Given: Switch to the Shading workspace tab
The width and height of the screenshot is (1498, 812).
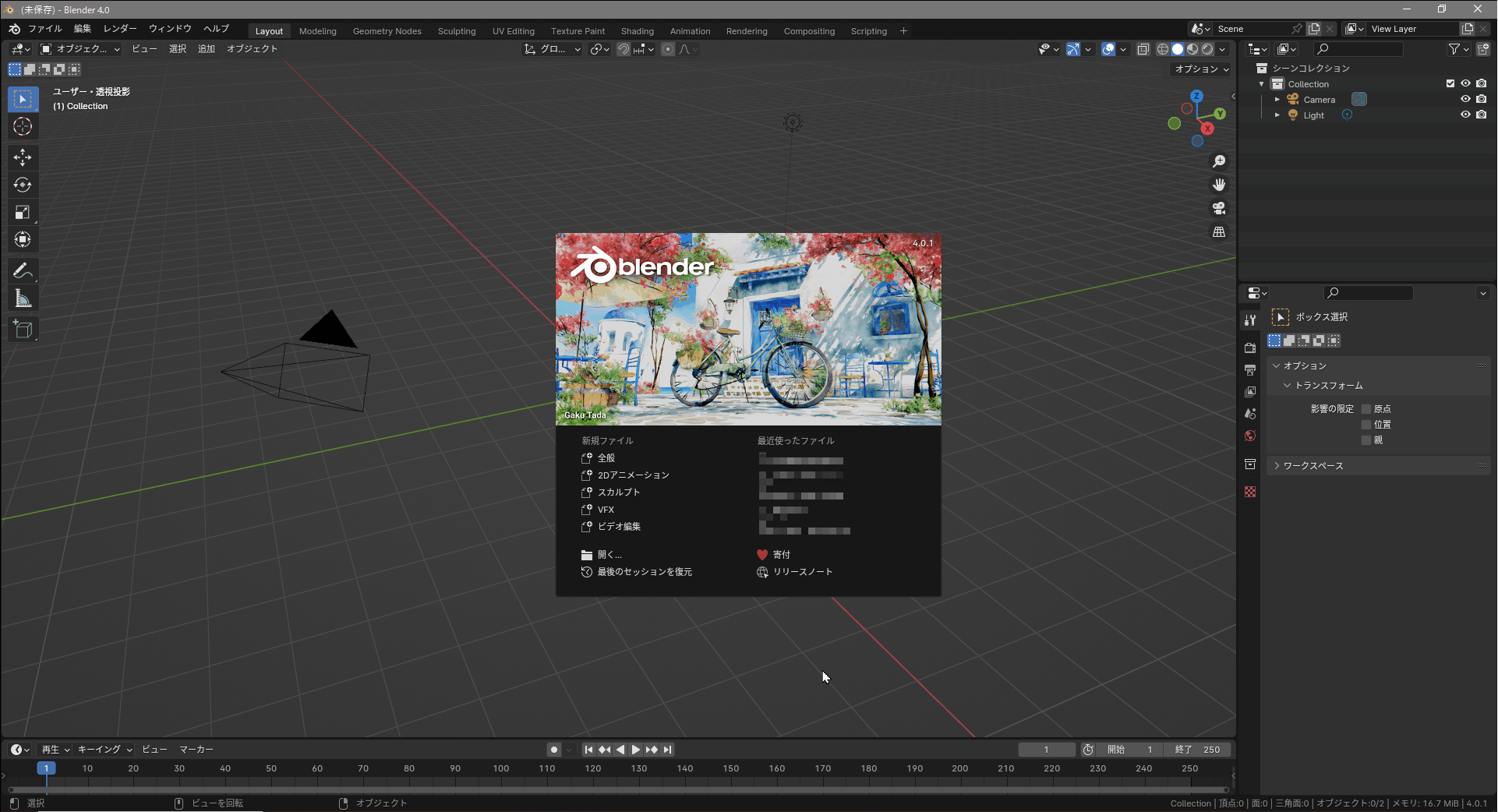Looking at the screenshot, I should tap(638, 31).
